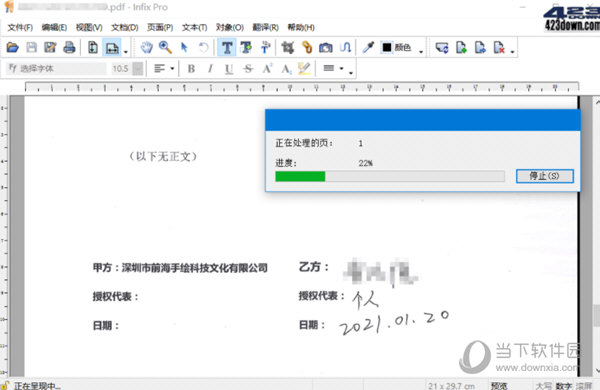Click the delete page icon with red X
The image size is (600, 390).
coord(499,47)
